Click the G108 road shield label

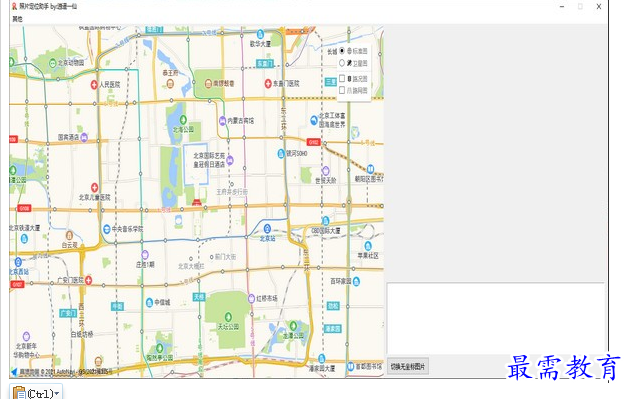(24, 209)
